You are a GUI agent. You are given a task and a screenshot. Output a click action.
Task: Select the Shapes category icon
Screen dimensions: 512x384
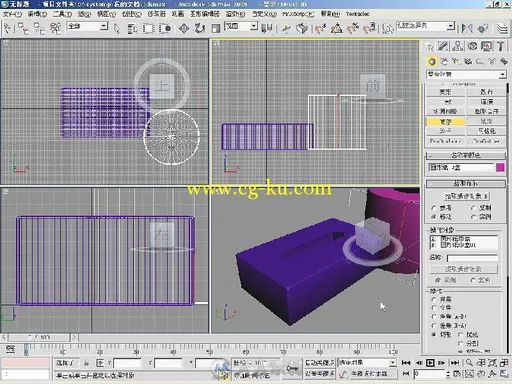click(x=444, y=62)
